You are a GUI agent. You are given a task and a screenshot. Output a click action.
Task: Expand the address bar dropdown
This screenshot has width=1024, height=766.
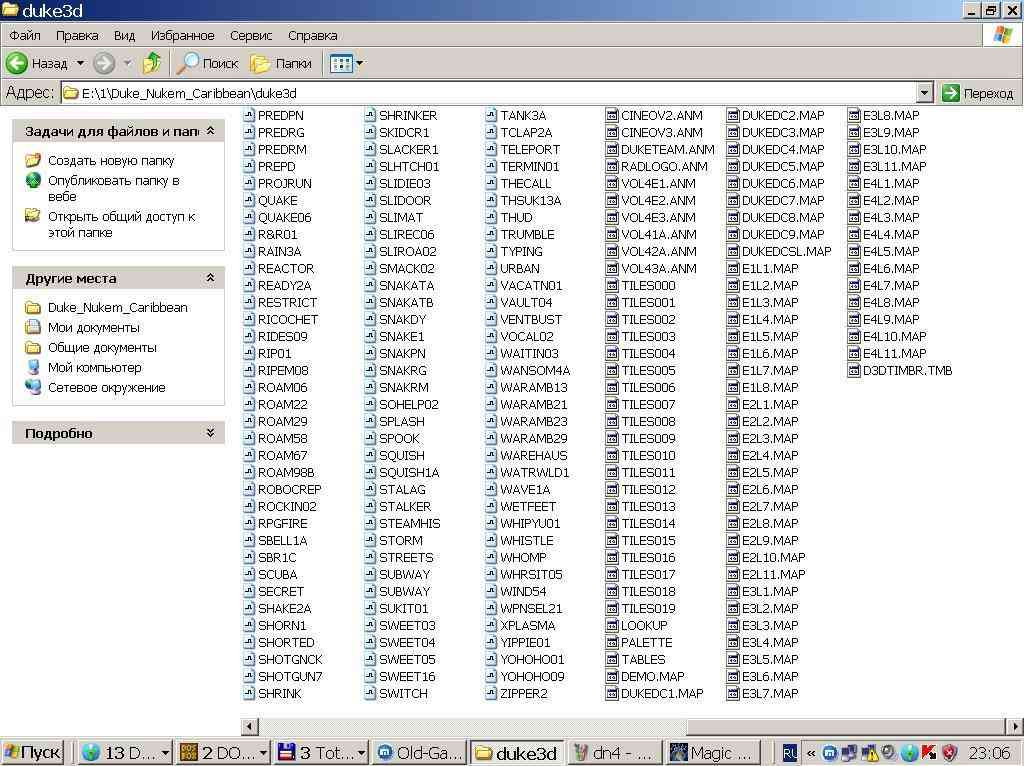(x=923, y=93)
